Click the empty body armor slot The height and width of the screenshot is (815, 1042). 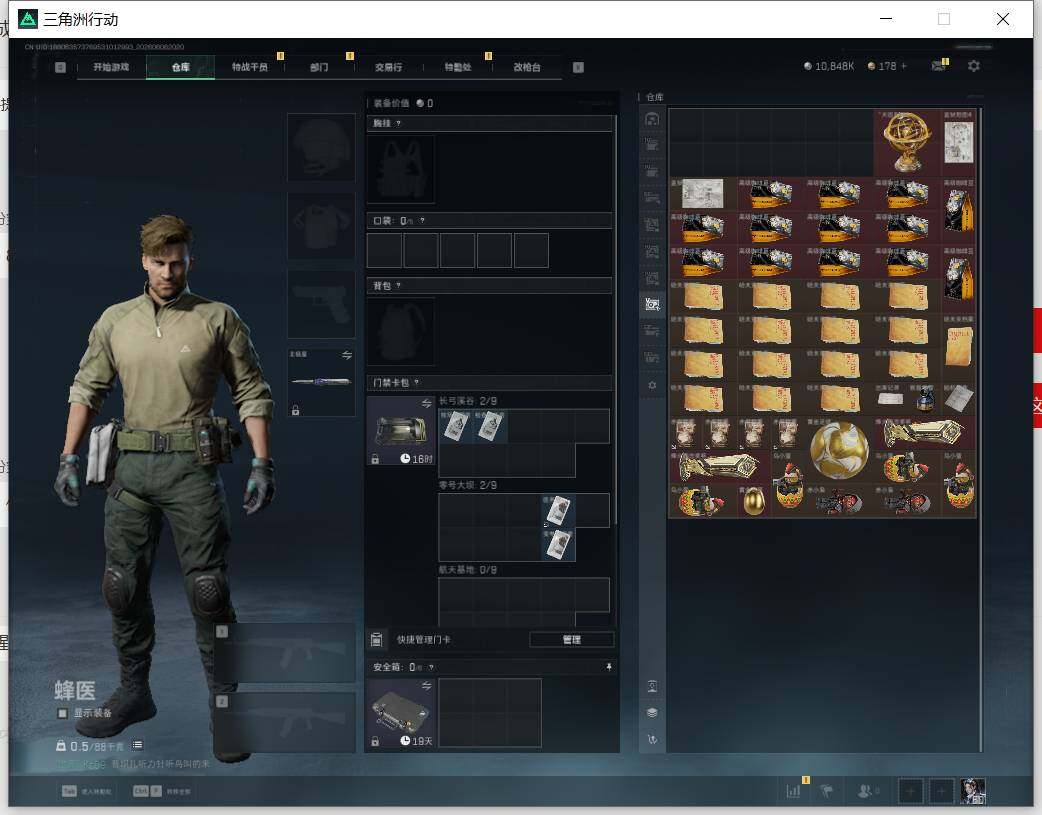321,227
